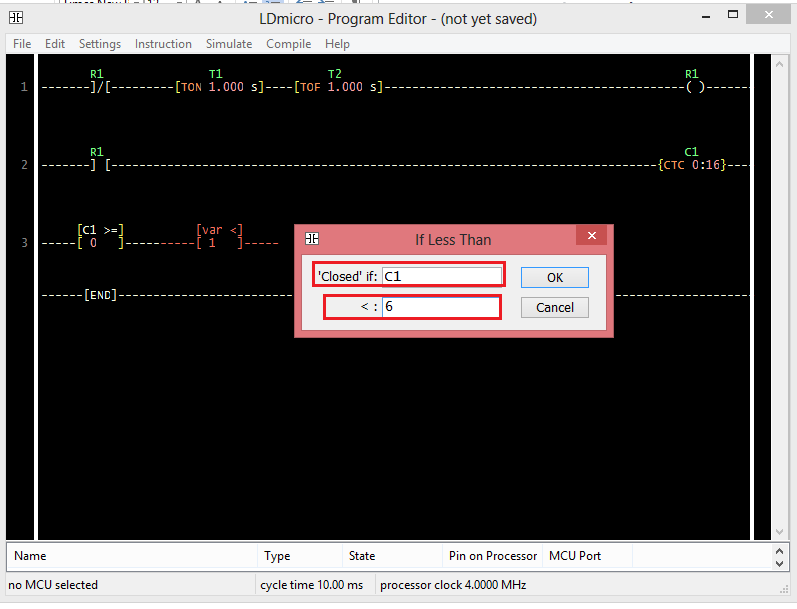The image size is (797, 609).
Task: Minimize the LDmicro window
Action: [706, 17]
